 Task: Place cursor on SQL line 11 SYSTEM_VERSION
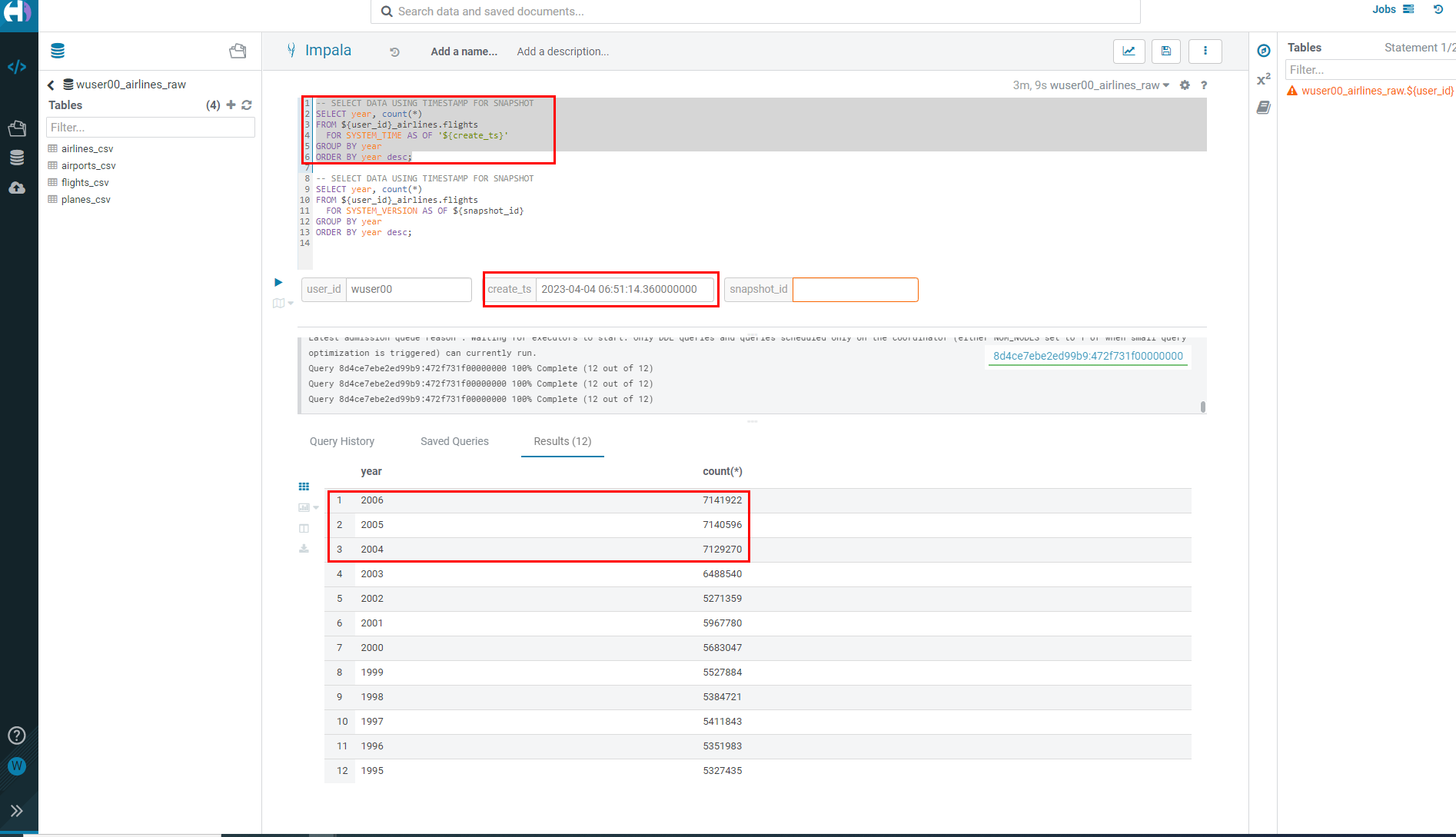[x=382, y=211]
